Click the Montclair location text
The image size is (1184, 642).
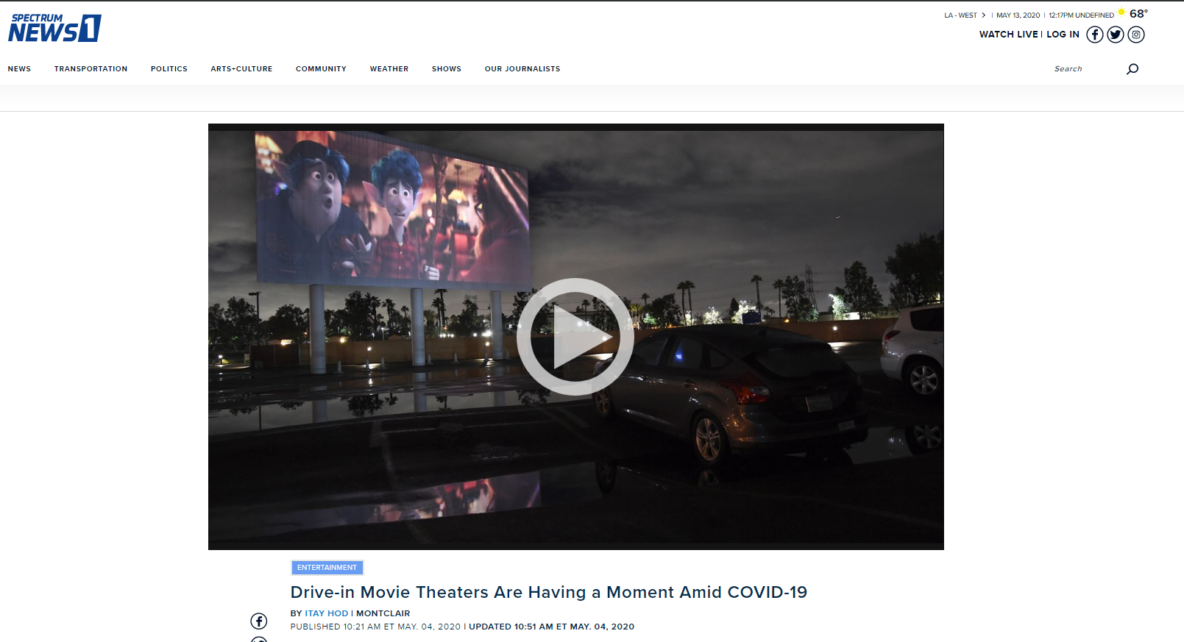[383, 613]
